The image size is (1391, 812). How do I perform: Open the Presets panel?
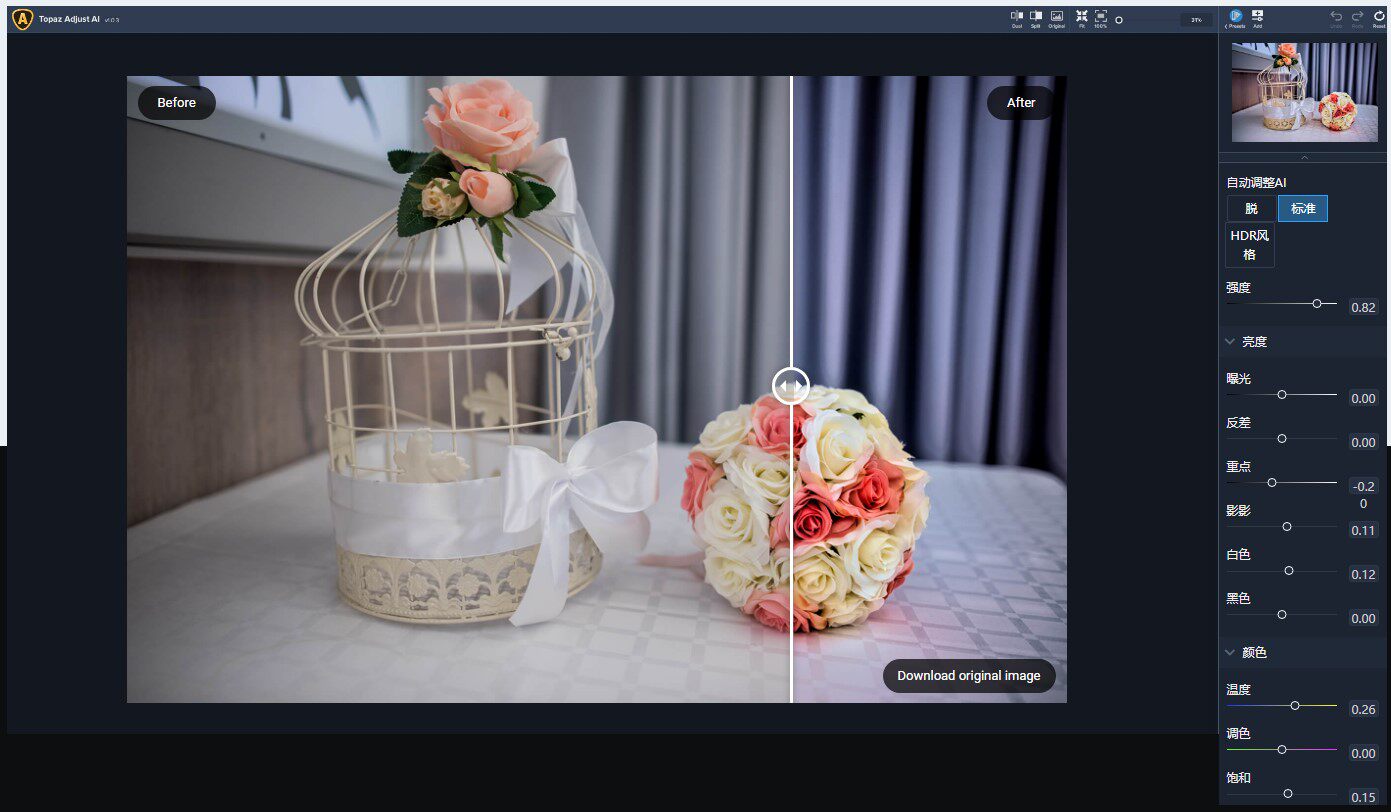[1236, 18]
